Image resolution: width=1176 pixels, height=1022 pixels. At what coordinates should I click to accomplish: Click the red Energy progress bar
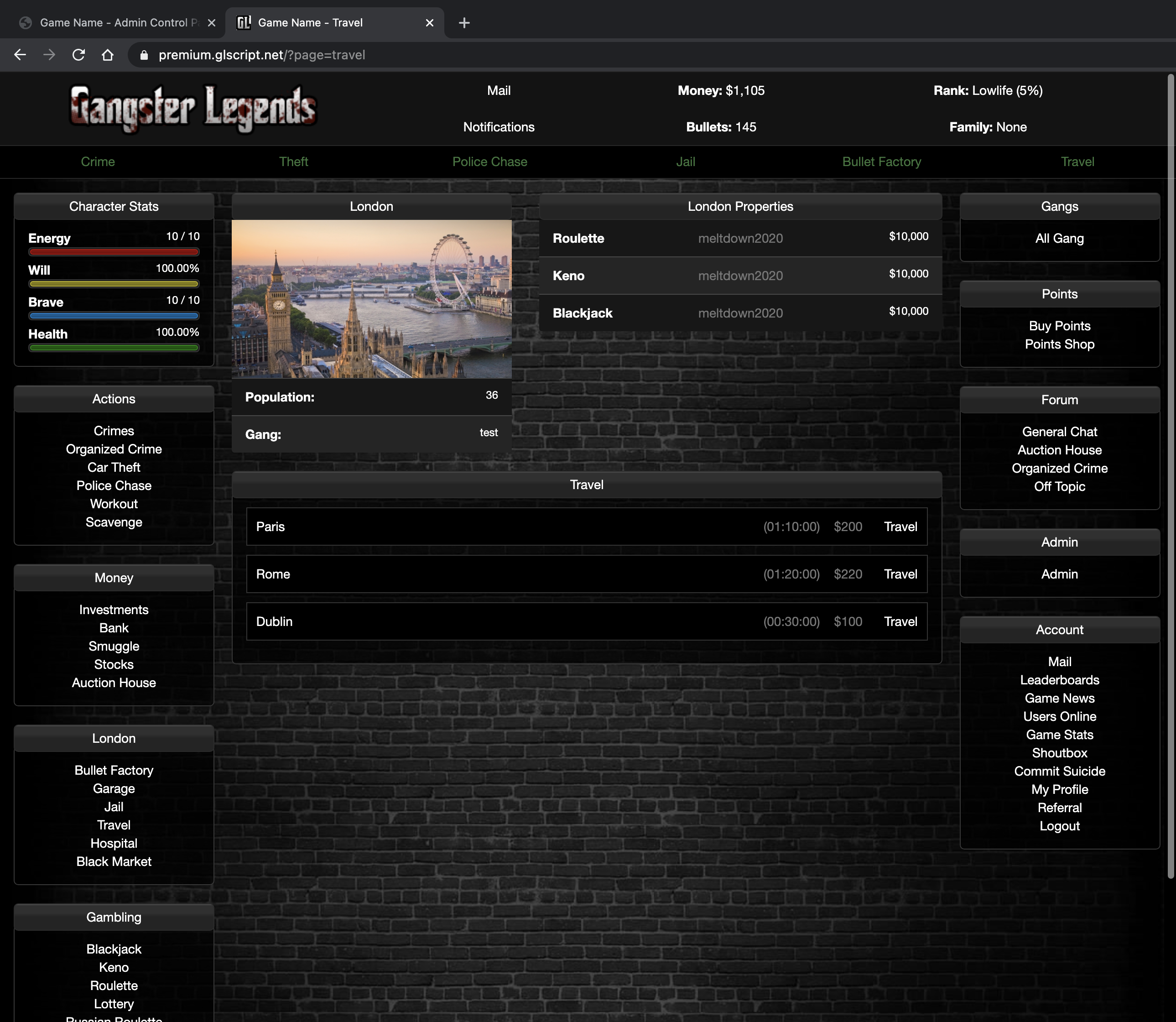tap(114, 252)
